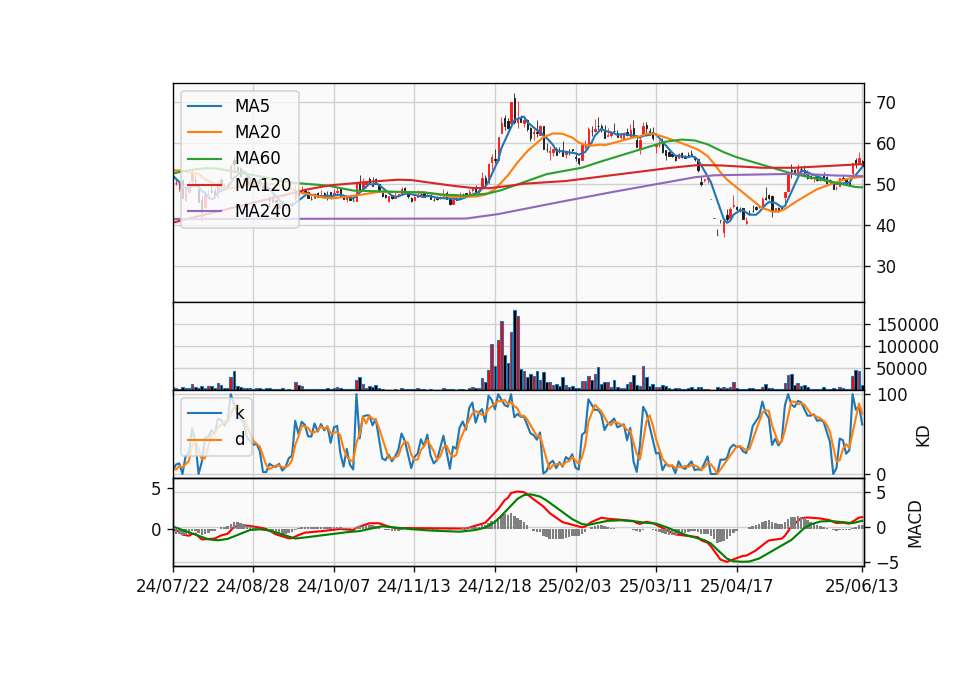Viewport: 960px width, 690px height.
Task: Click the 24/11/13 date axis label
Action: [x=414, y=587]
